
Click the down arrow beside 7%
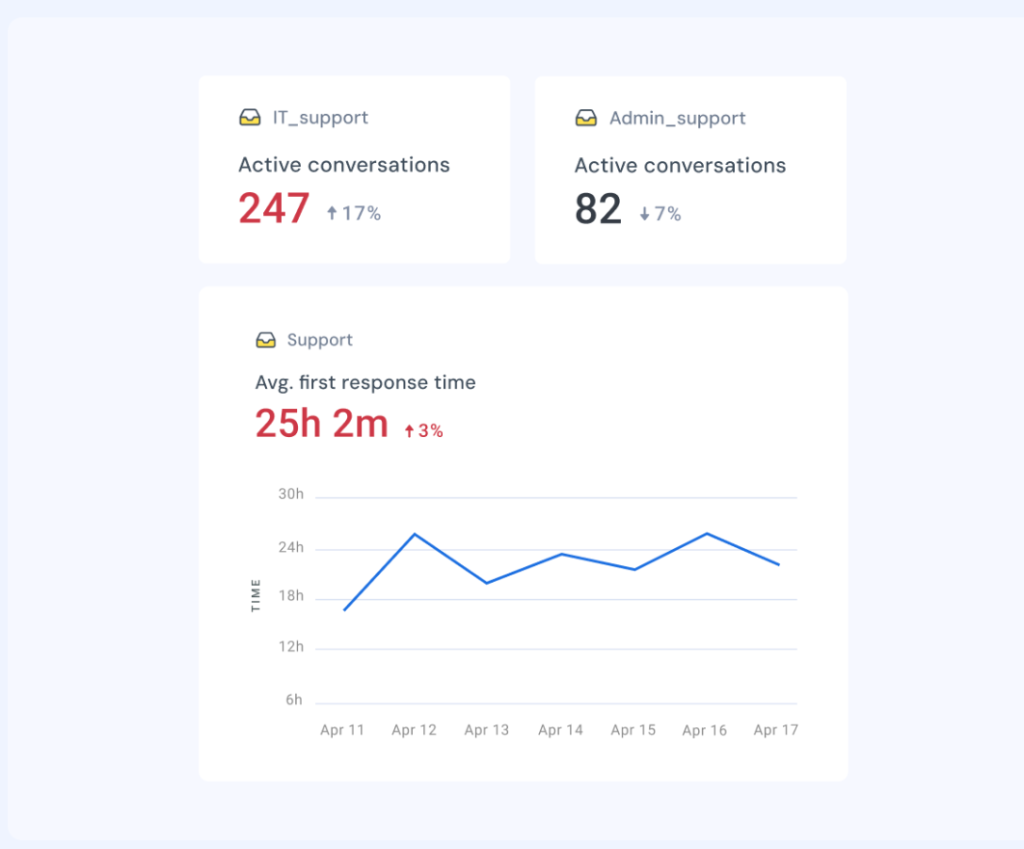645,213
